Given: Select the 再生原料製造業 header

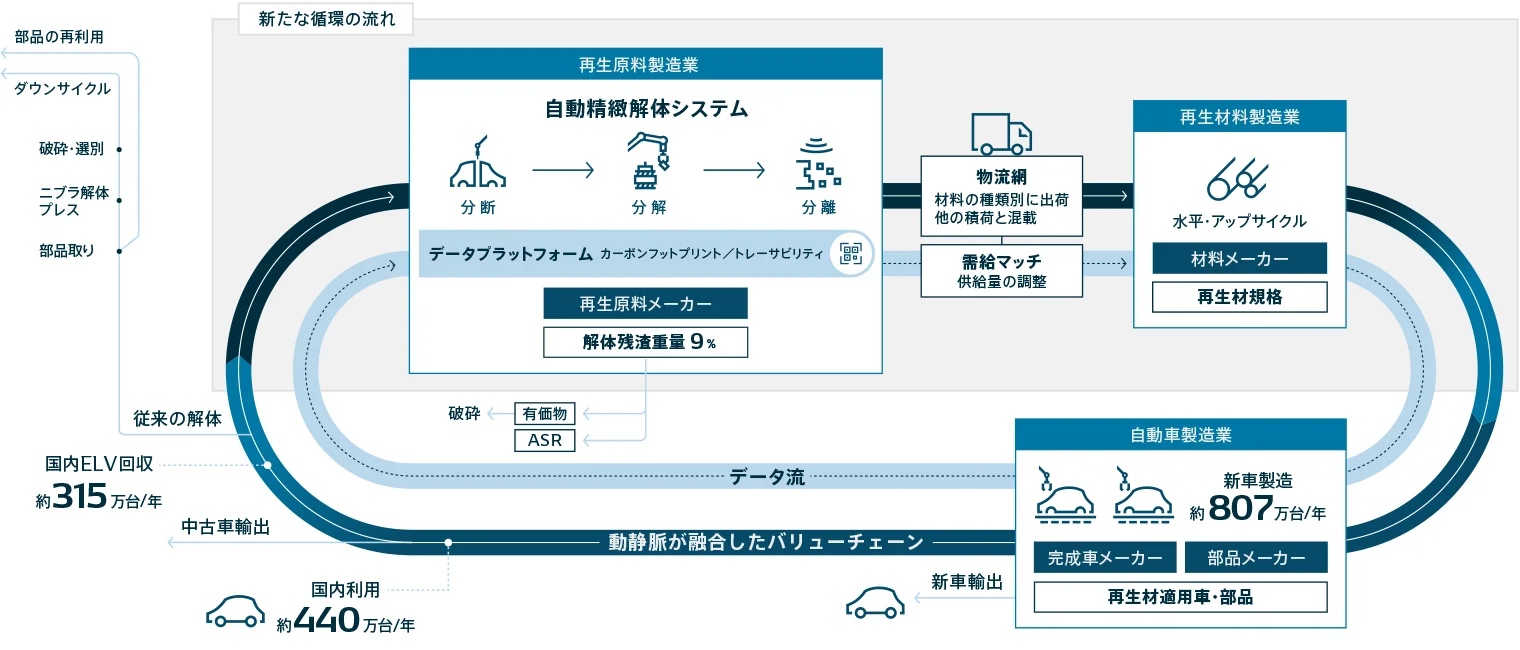Looking at the screenshot, I should (x=645, y=65).
